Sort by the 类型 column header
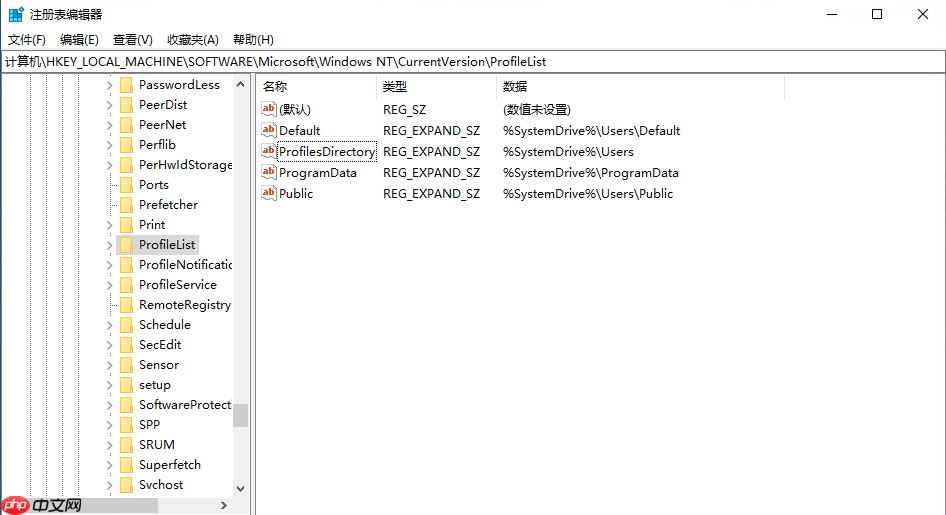Screen dimensions: 946x515 point(437,87)
